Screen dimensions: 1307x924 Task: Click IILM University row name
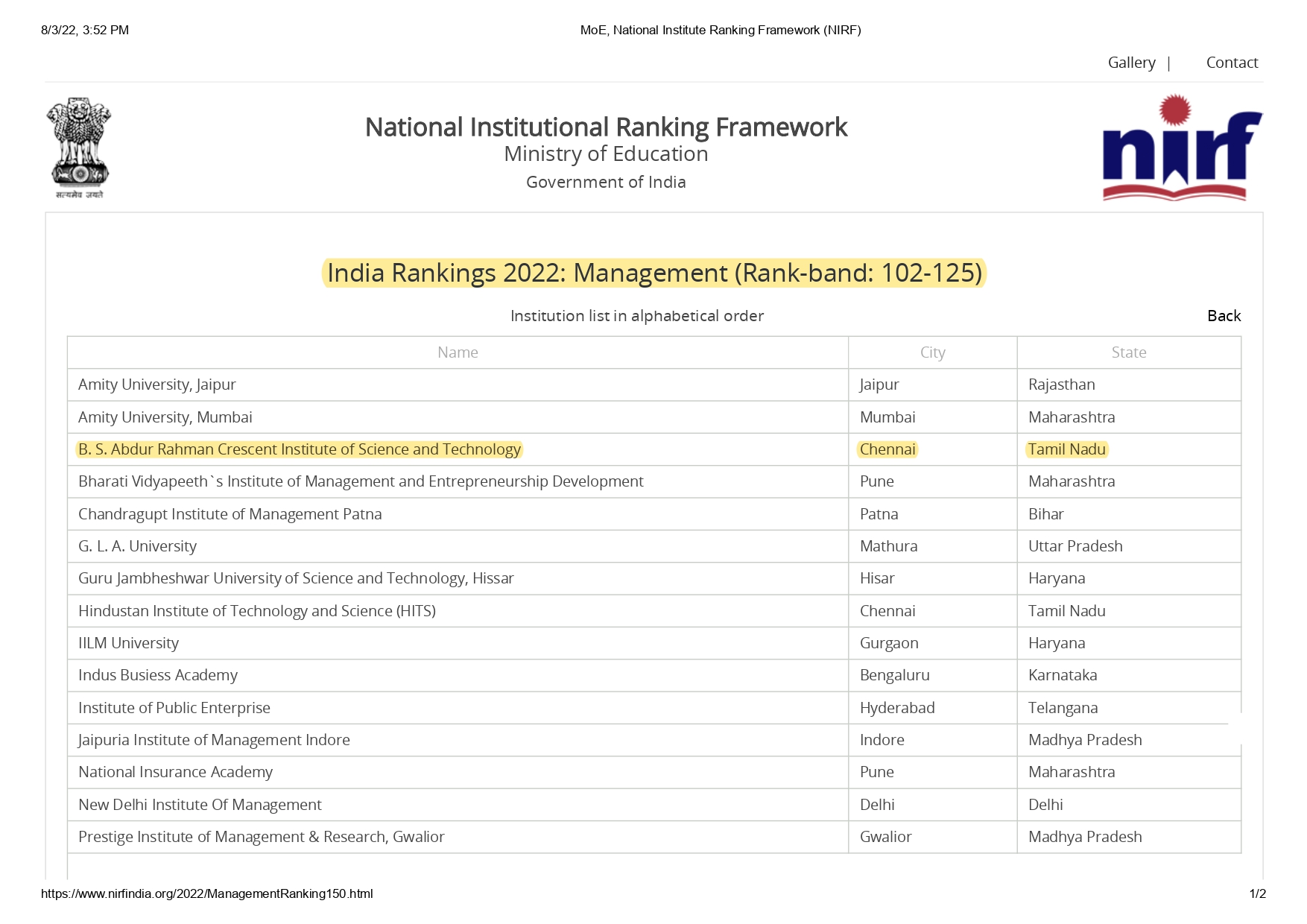click(128, 643)
